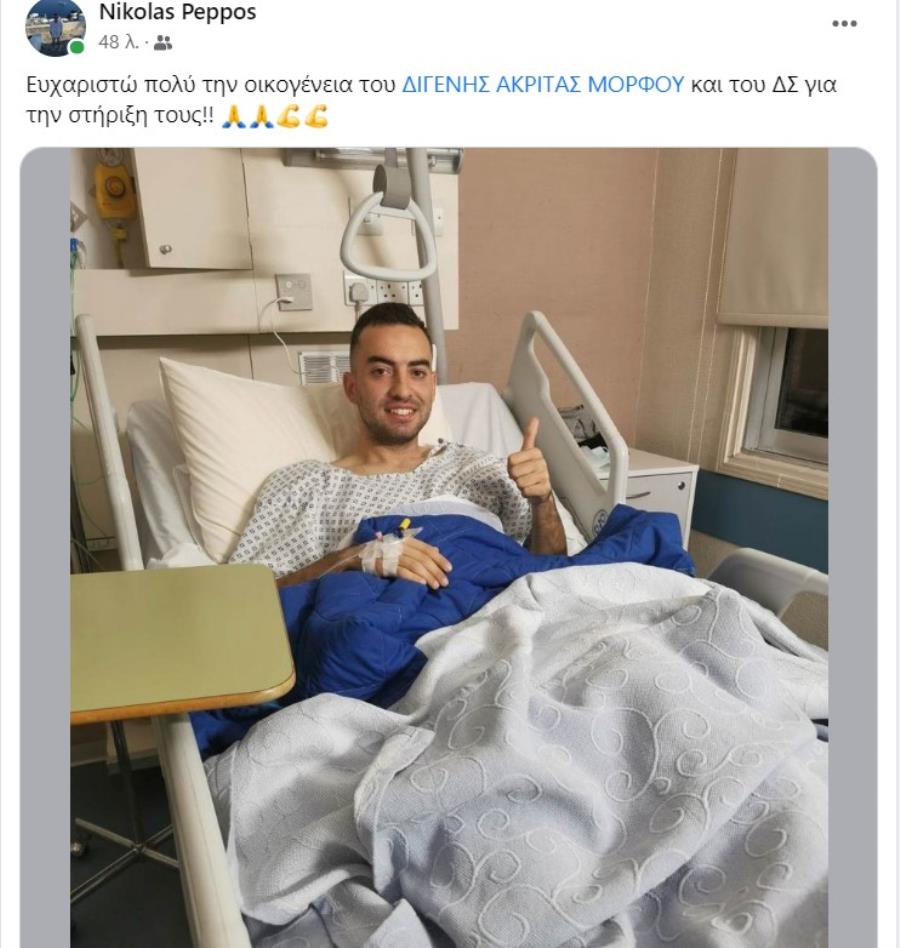Screen dimensions: 900x948
Task: Click the first praying hands emoji
Action: 231,116
